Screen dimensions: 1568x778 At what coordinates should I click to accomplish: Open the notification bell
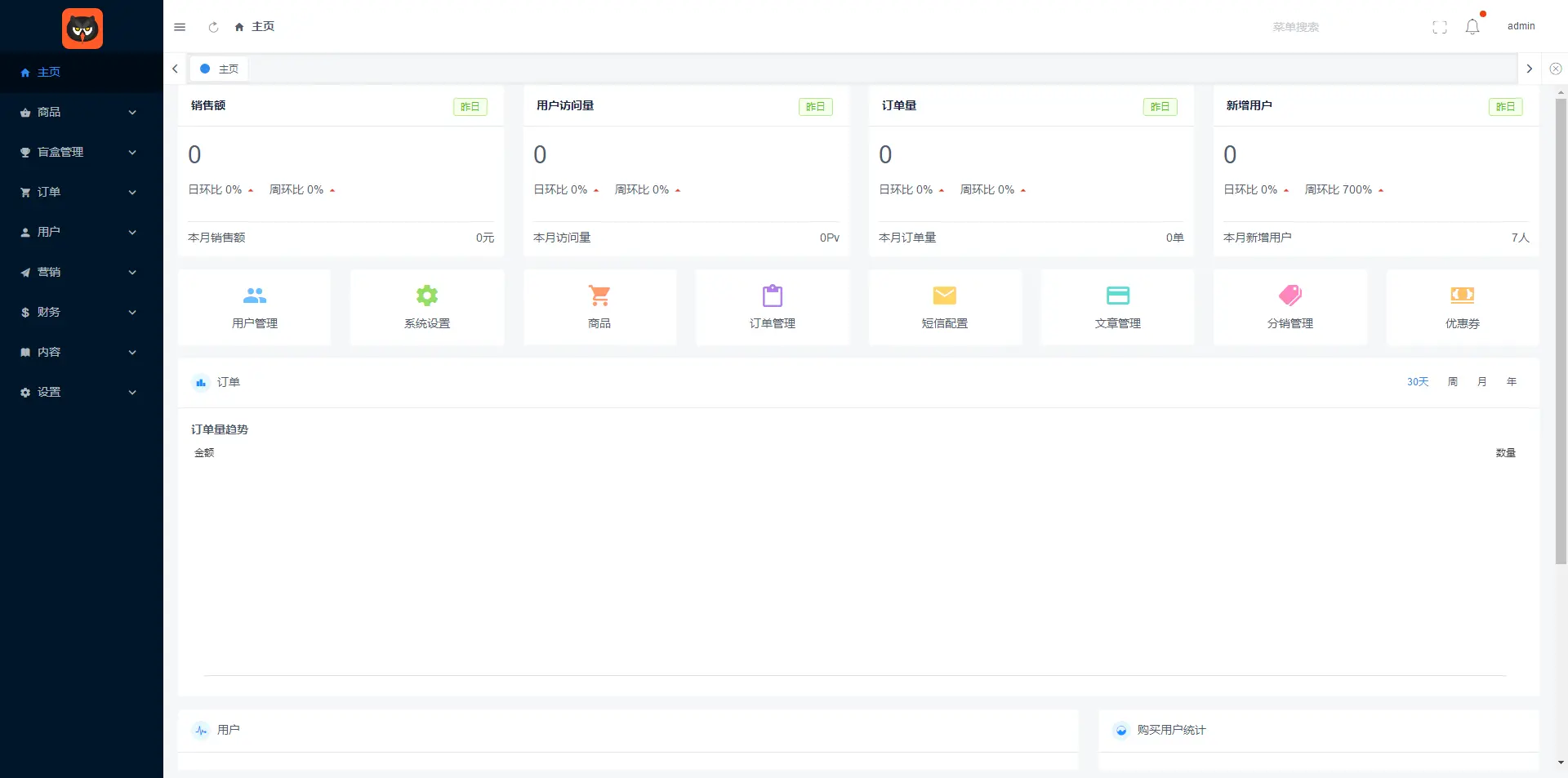(1472, 27)
